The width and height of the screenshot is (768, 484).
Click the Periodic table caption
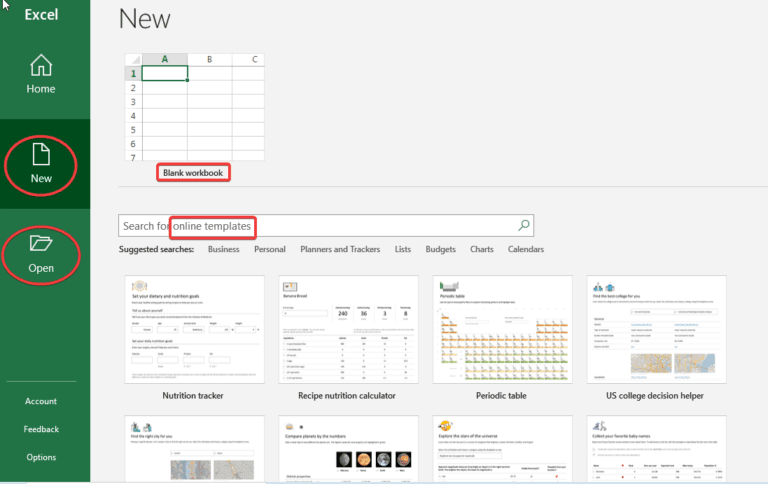pyautogui.click(x=501, y=396)
